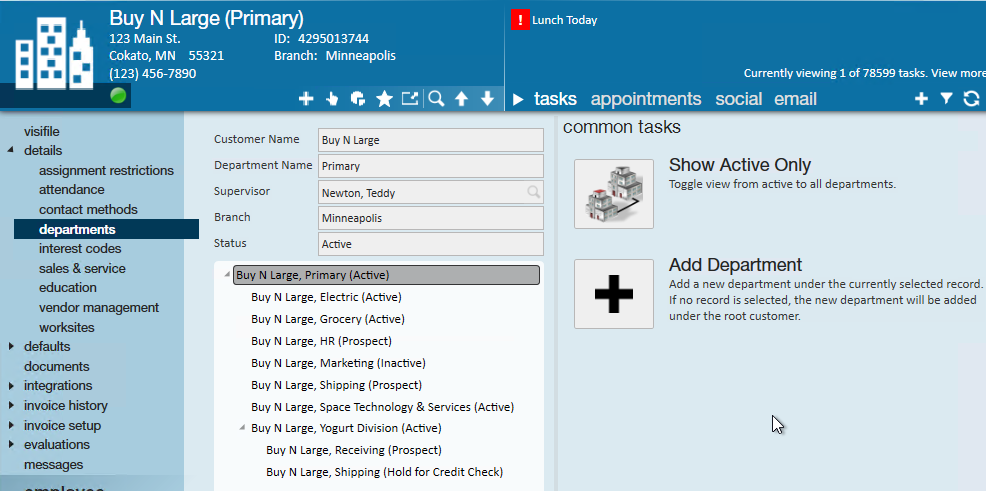Click the filter funnel icon
The width and height of the screenshot is (986, 491).
[946, 99]
